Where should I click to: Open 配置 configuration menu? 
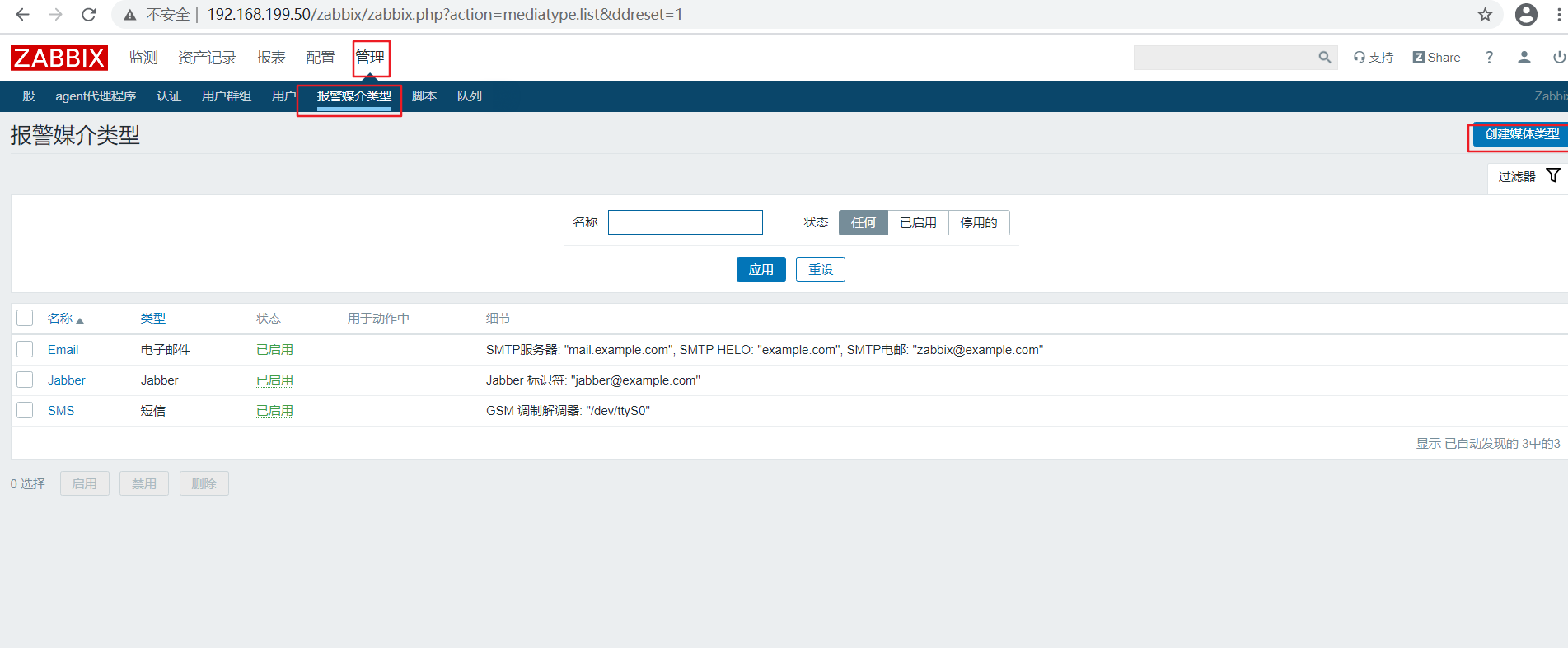pos(321,58)
